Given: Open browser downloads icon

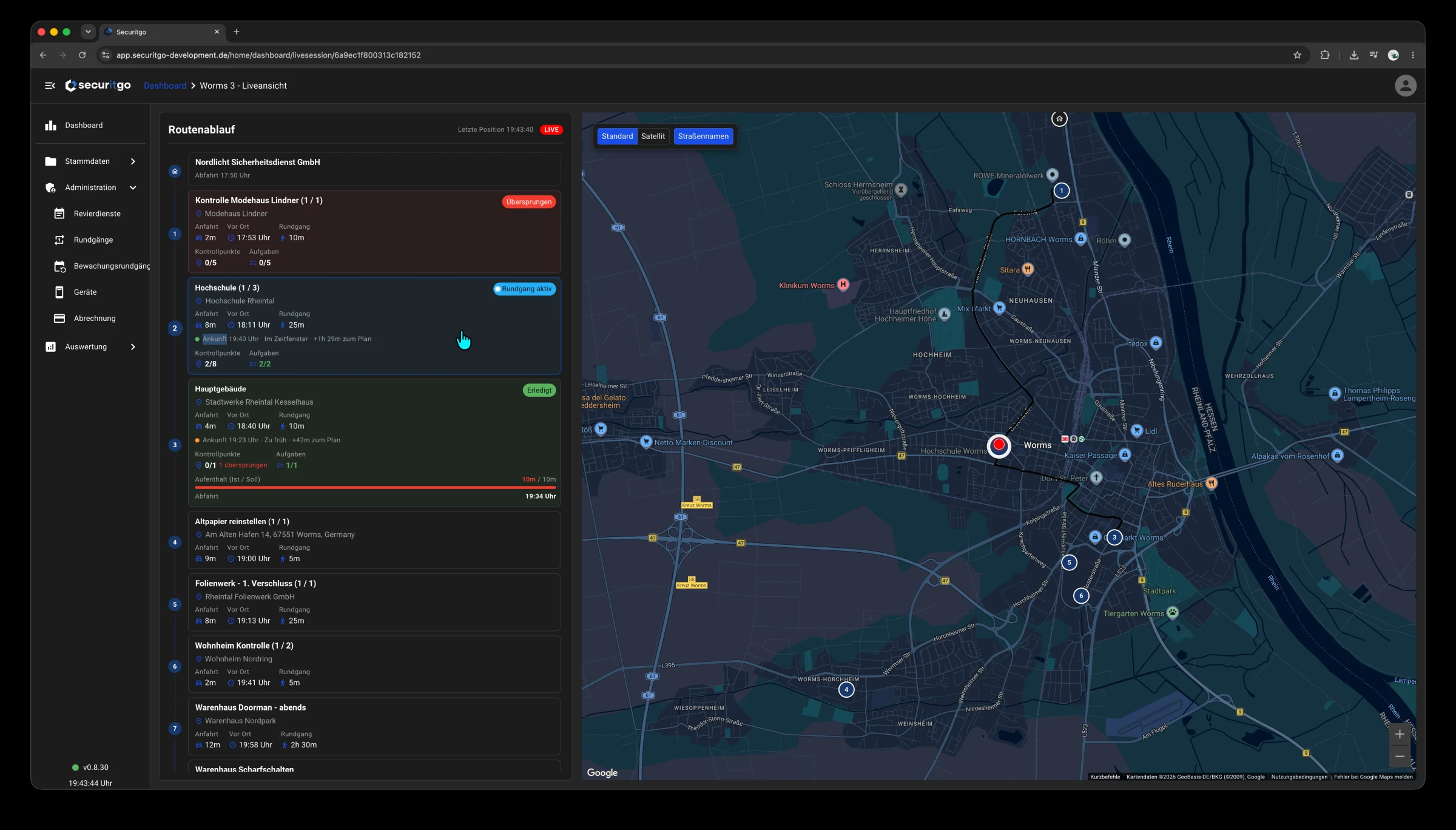Looking at the screenshot, I should tap(1353, 55).
